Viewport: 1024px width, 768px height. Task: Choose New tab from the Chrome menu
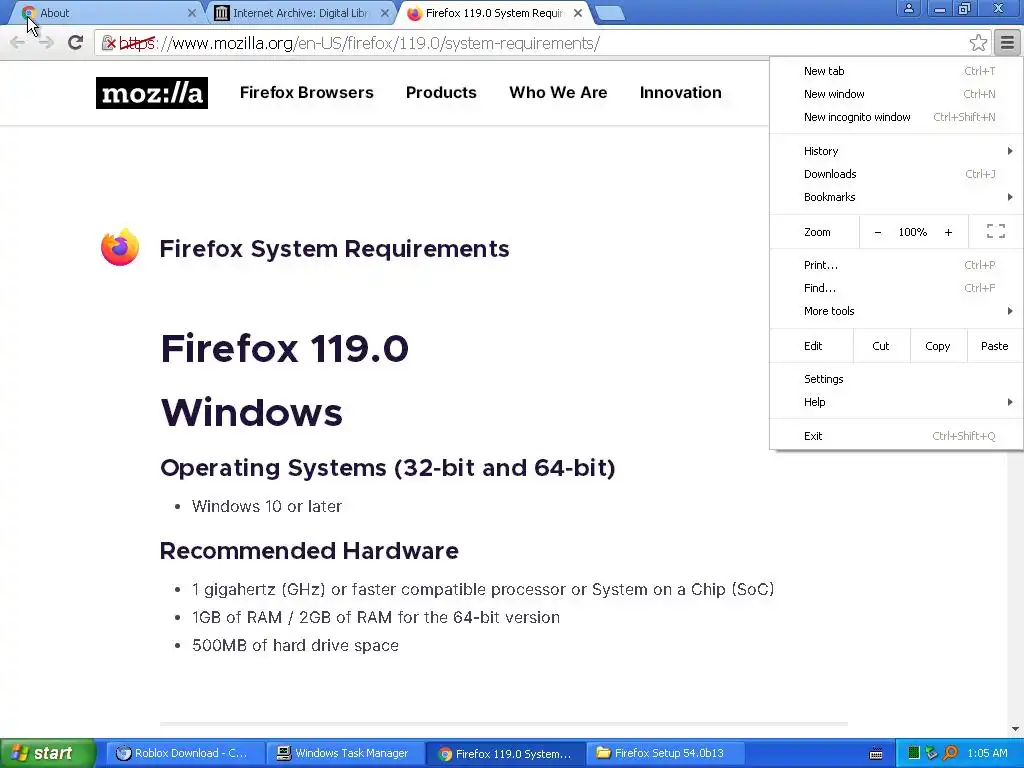[x=896, y=71]
